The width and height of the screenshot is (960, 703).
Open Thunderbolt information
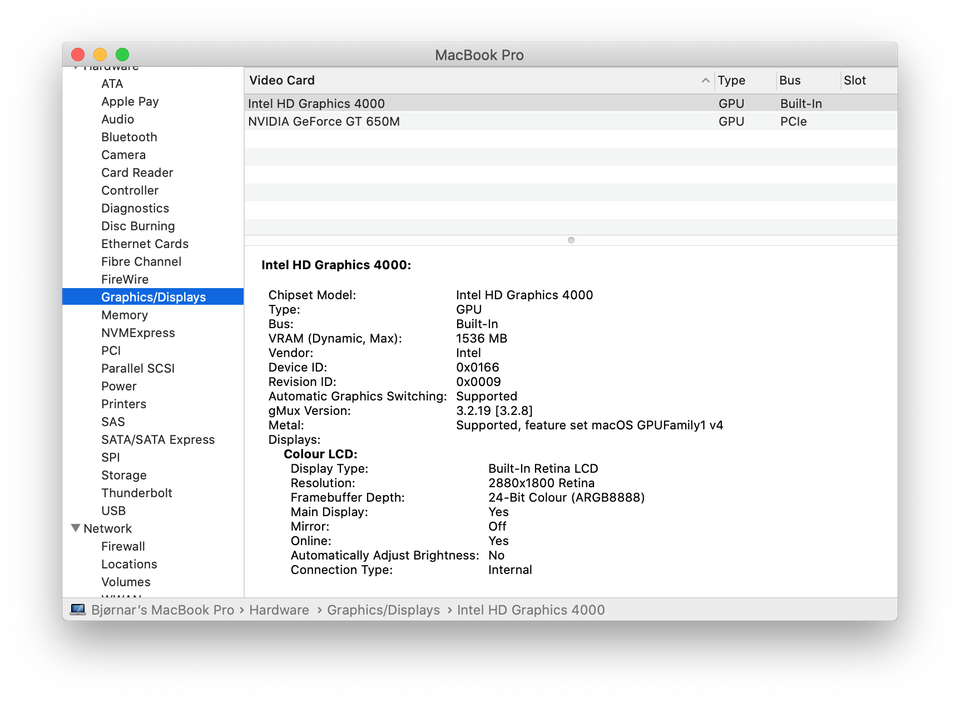(x=137, y=492)
